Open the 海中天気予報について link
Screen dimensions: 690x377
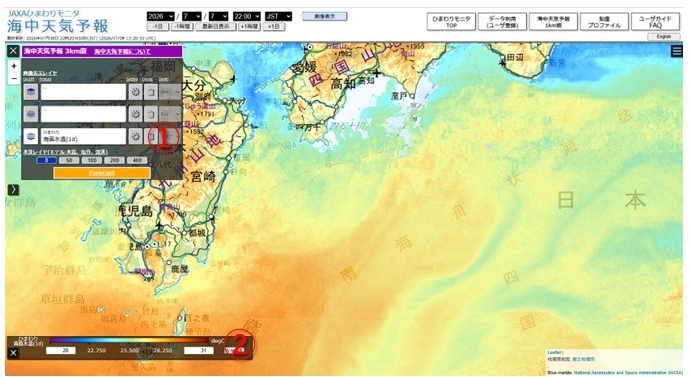coord(122,51)
